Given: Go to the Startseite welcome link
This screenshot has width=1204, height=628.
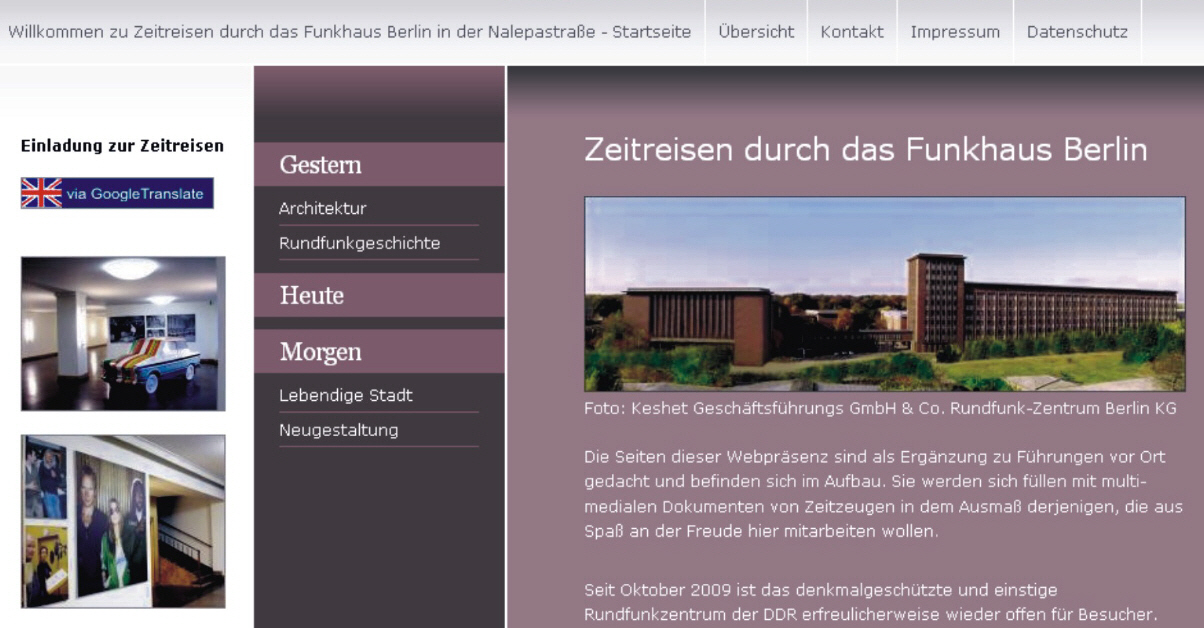Looking at the screenshot, I should pos(349,32).
